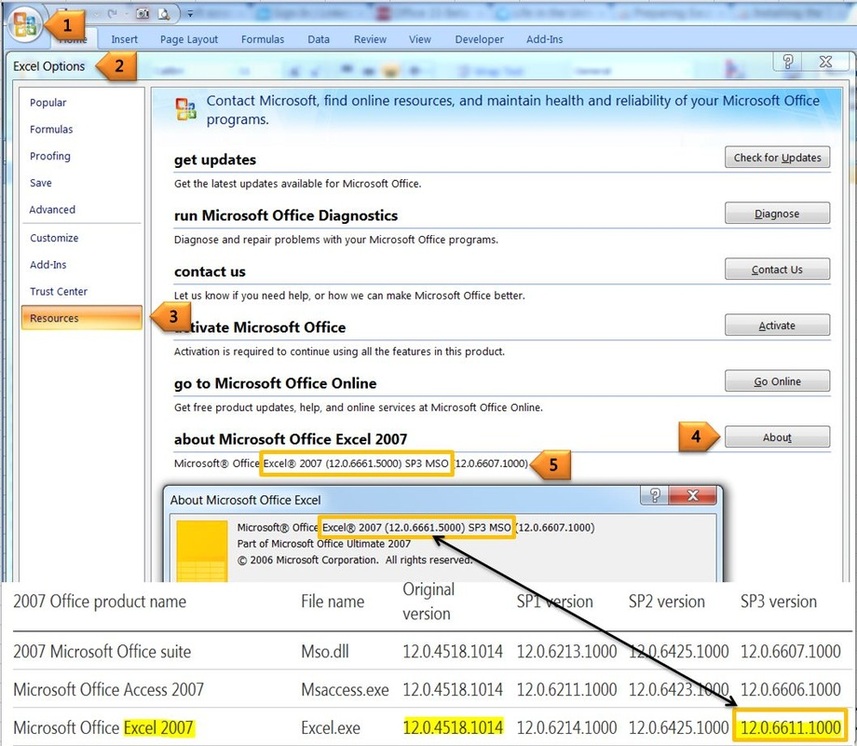Click the '12.0.6606.1000' SP3 version cell

790,690
